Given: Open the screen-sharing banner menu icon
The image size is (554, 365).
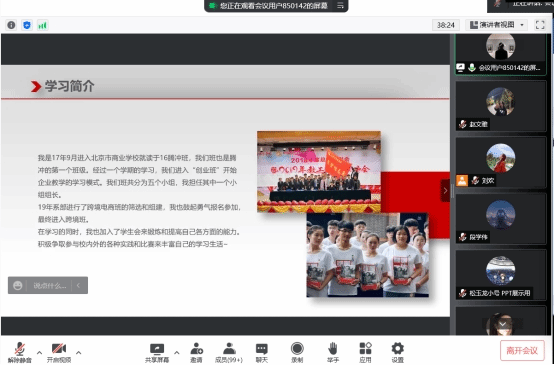Looking at the screenshot, I should [x=340, y=6].
